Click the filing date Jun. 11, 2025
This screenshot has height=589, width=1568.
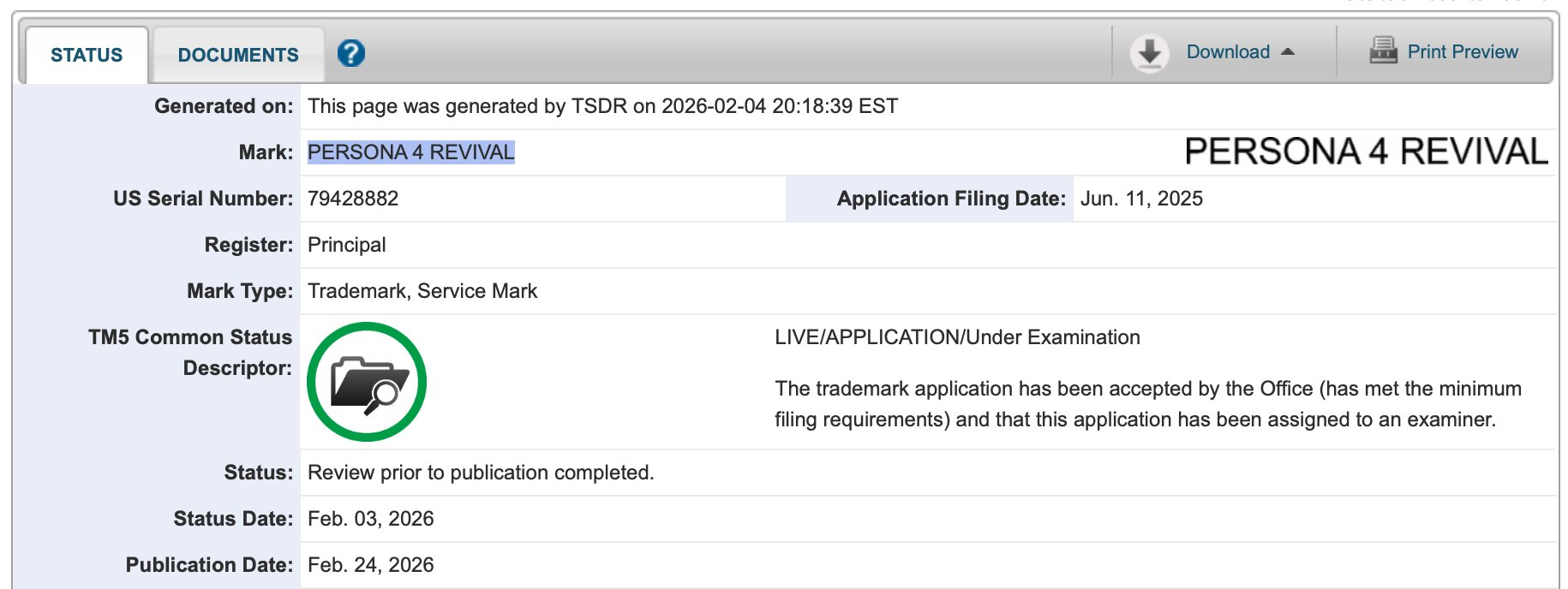coord(1141,199)
